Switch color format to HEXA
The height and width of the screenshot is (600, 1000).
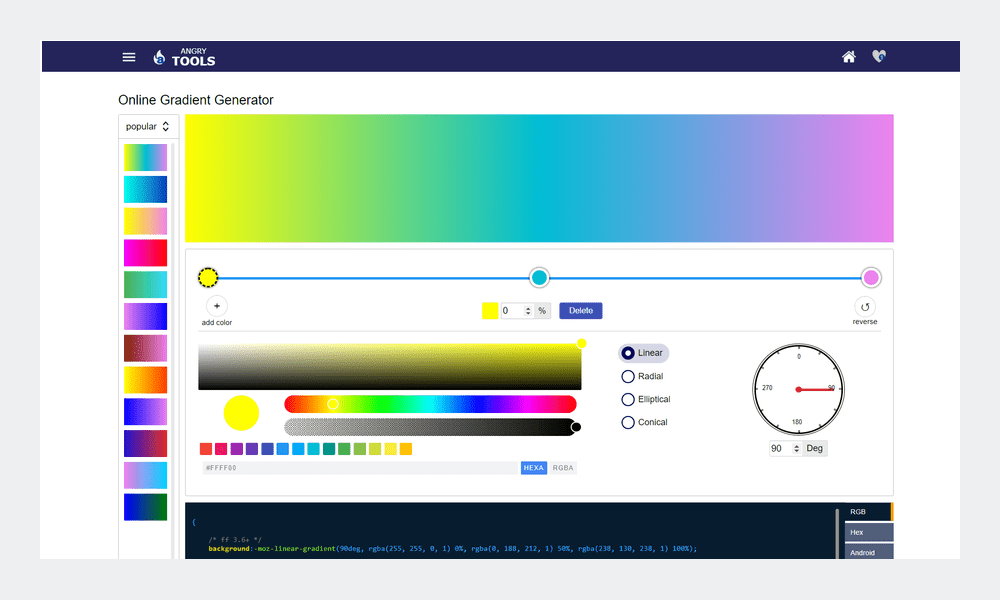(x=534, y=468)
